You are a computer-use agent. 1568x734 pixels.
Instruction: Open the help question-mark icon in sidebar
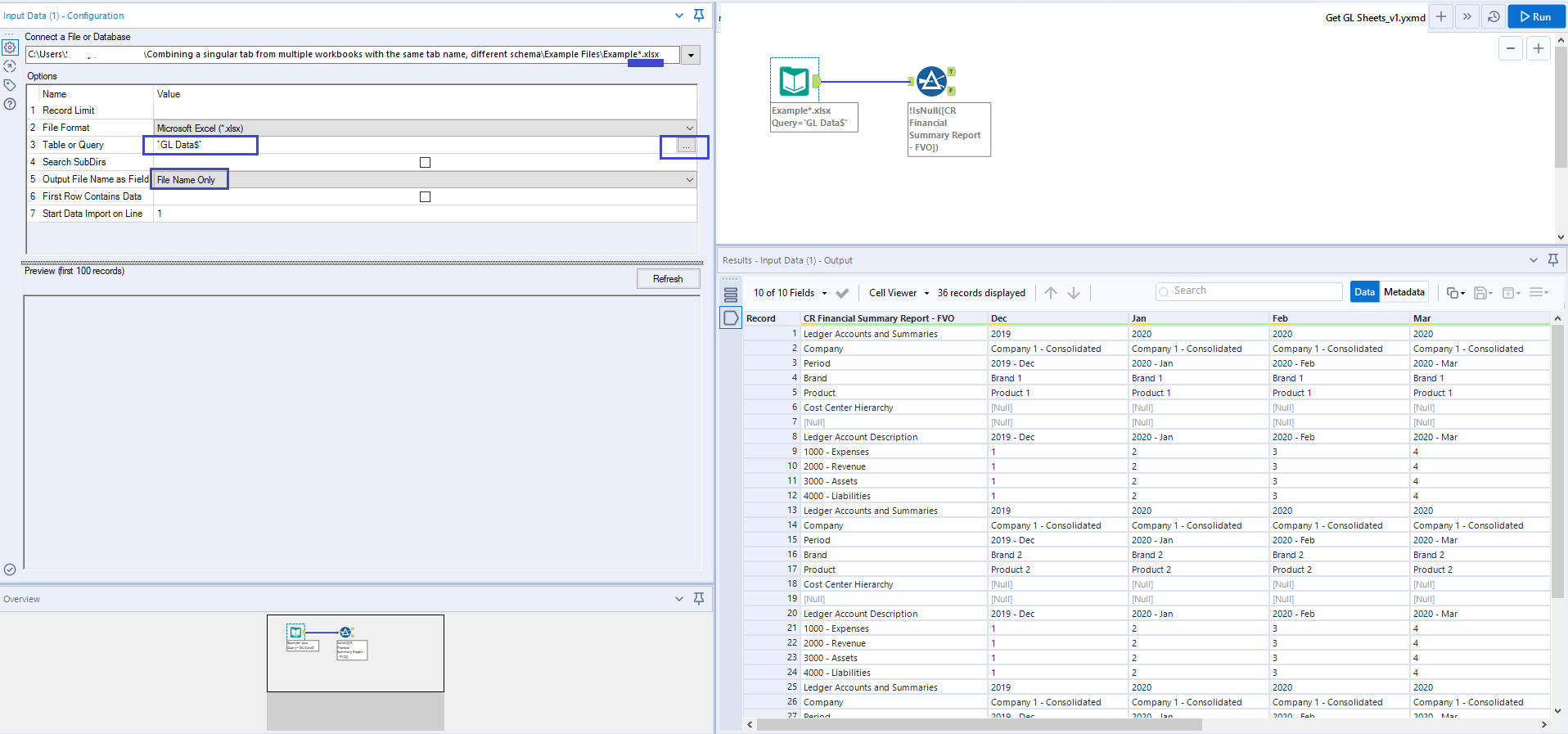tap(10, 104)
